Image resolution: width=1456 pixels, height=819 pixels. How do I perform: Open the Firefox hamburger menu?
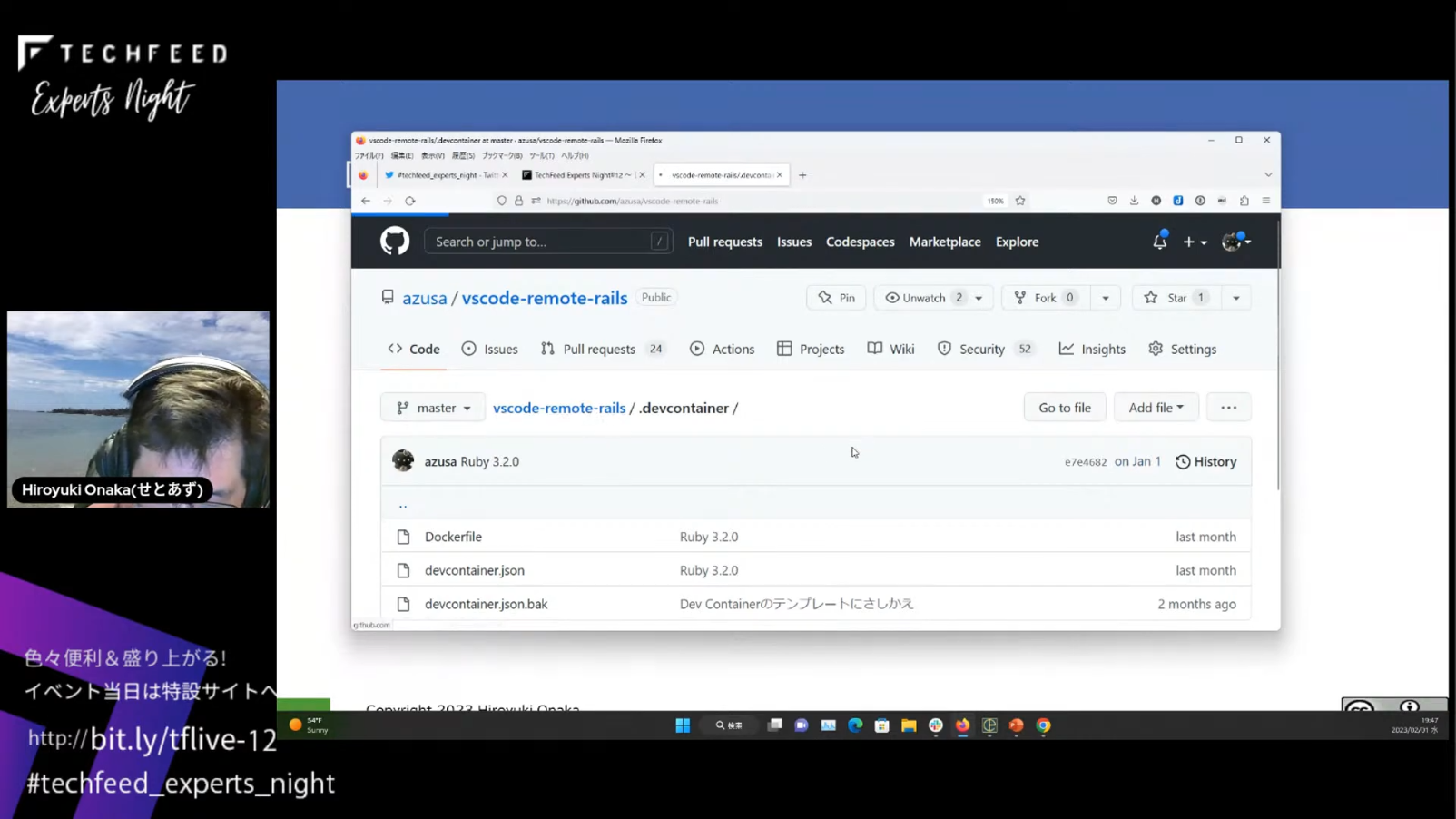[x=1266, y=201]
